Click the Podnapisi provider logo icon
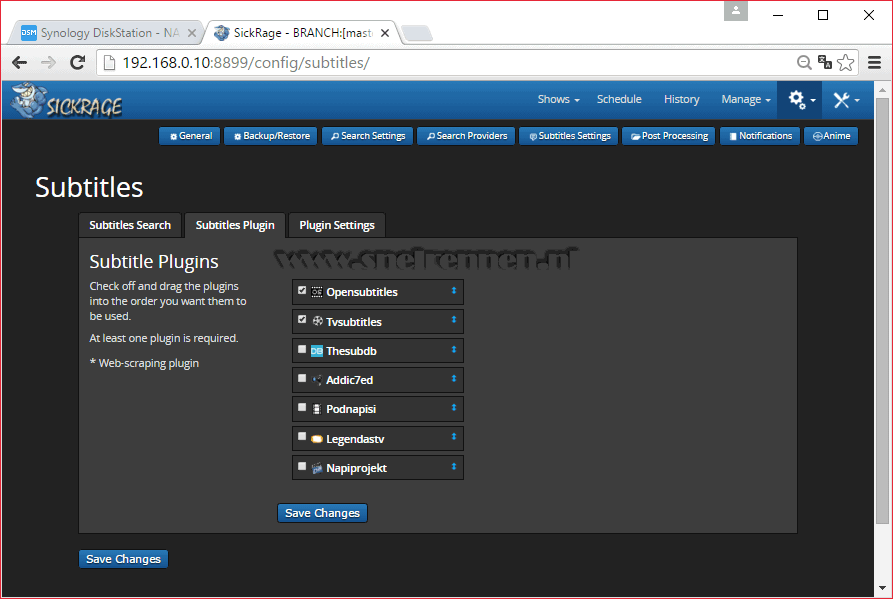Viewport: 893px width, 599px height. pos(317,409)
